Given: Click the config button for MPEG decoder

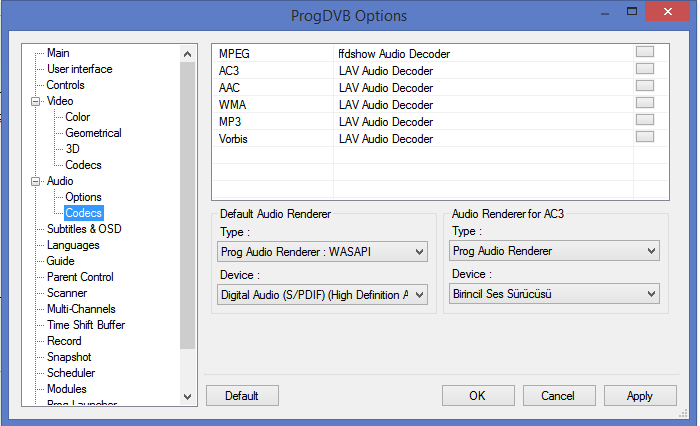Looking at the screenshot, I should point(644,52).
